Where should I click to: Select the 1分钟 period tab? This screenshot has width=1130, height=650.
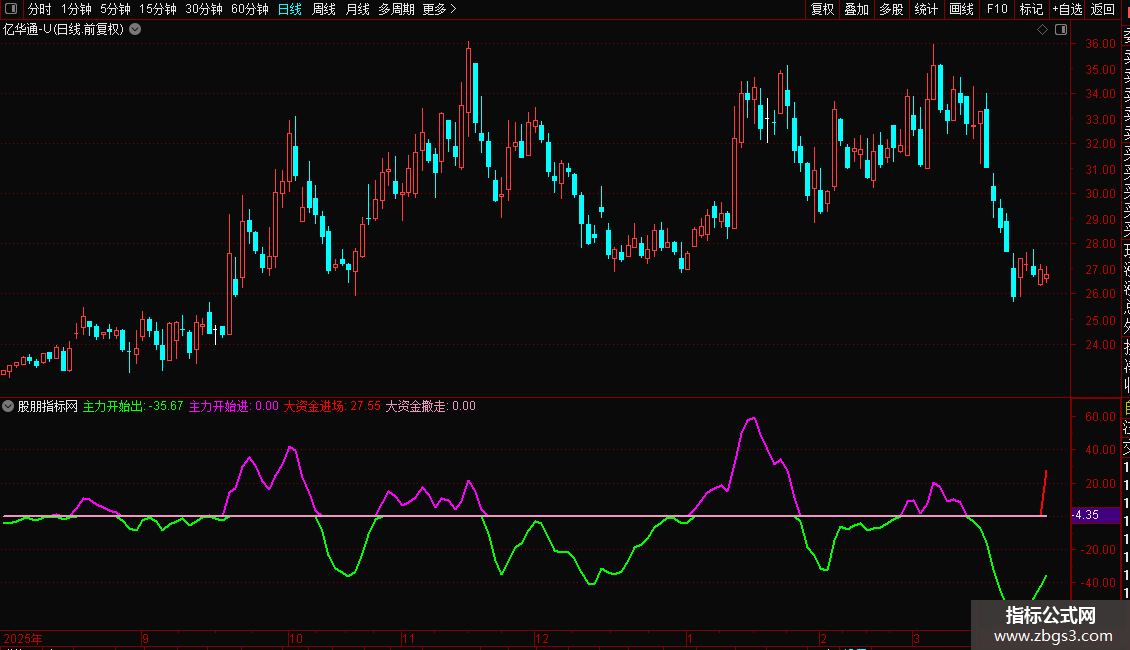point(76,9)
